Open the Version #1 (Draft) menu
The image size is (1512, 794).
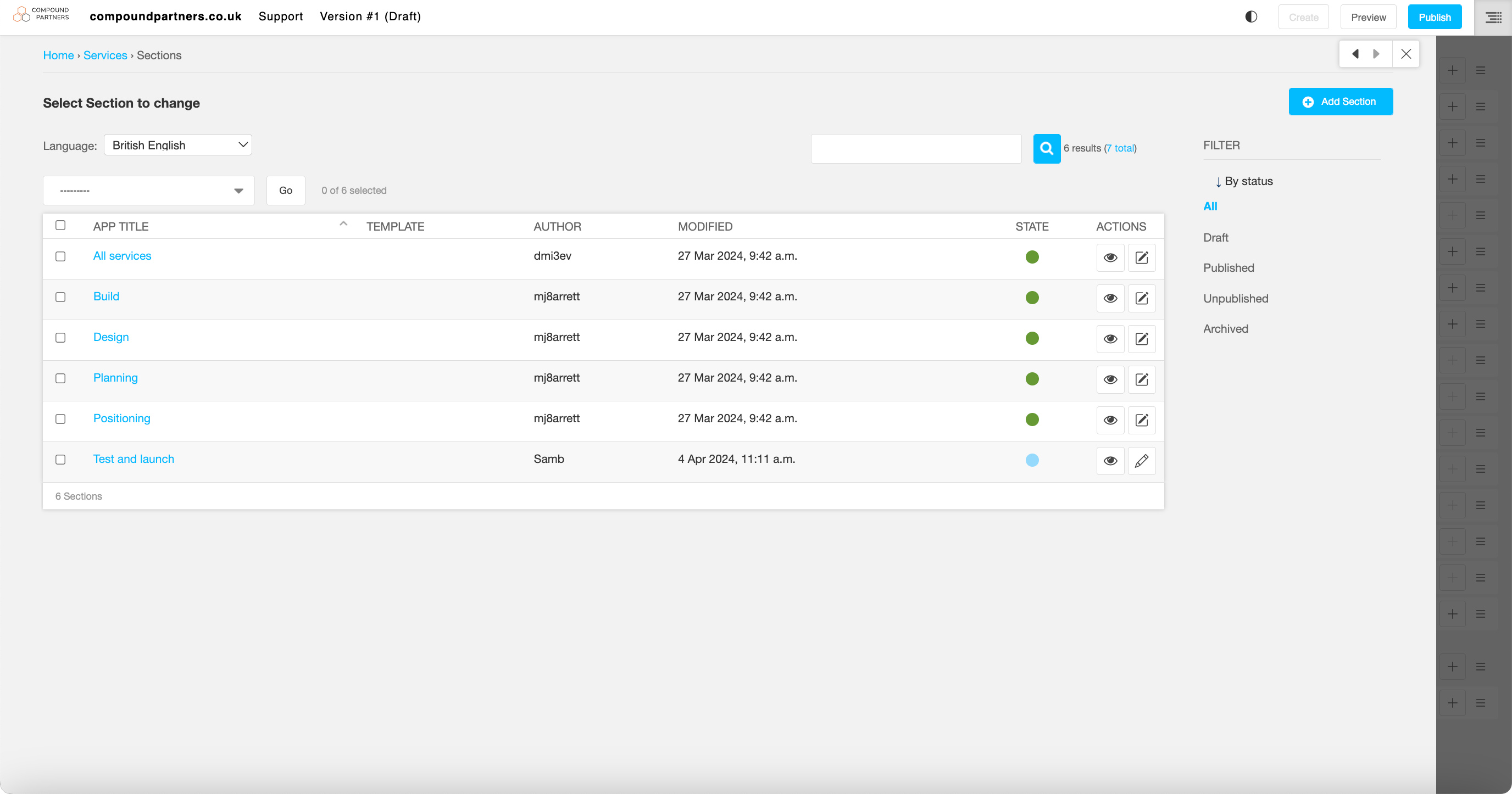pyautogui.click(x=370, y=16)
